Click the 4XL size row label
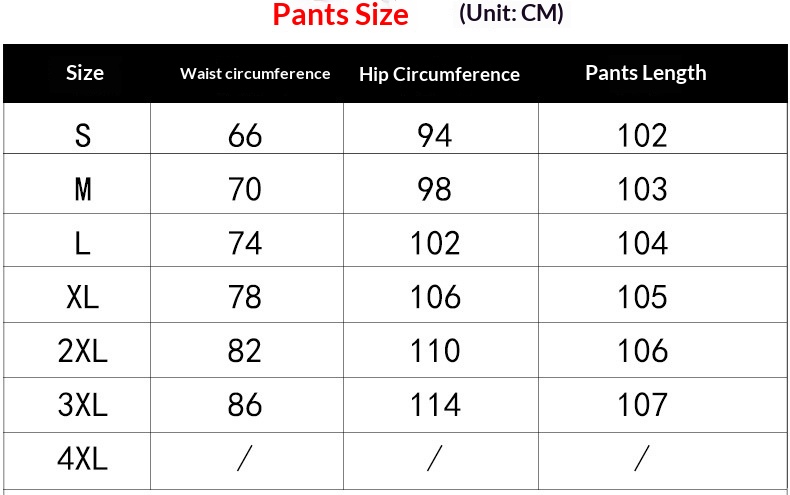This screenshot has width=790, height=495. pyautogui.click(x=83, y=459)
